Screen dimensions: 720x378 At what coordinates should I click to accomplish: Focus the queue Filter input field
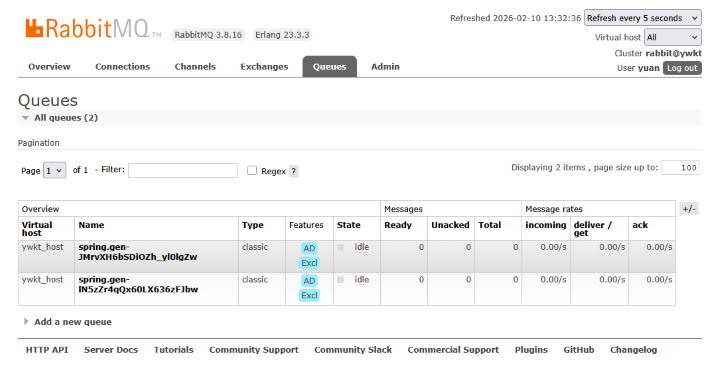[183, 170]
